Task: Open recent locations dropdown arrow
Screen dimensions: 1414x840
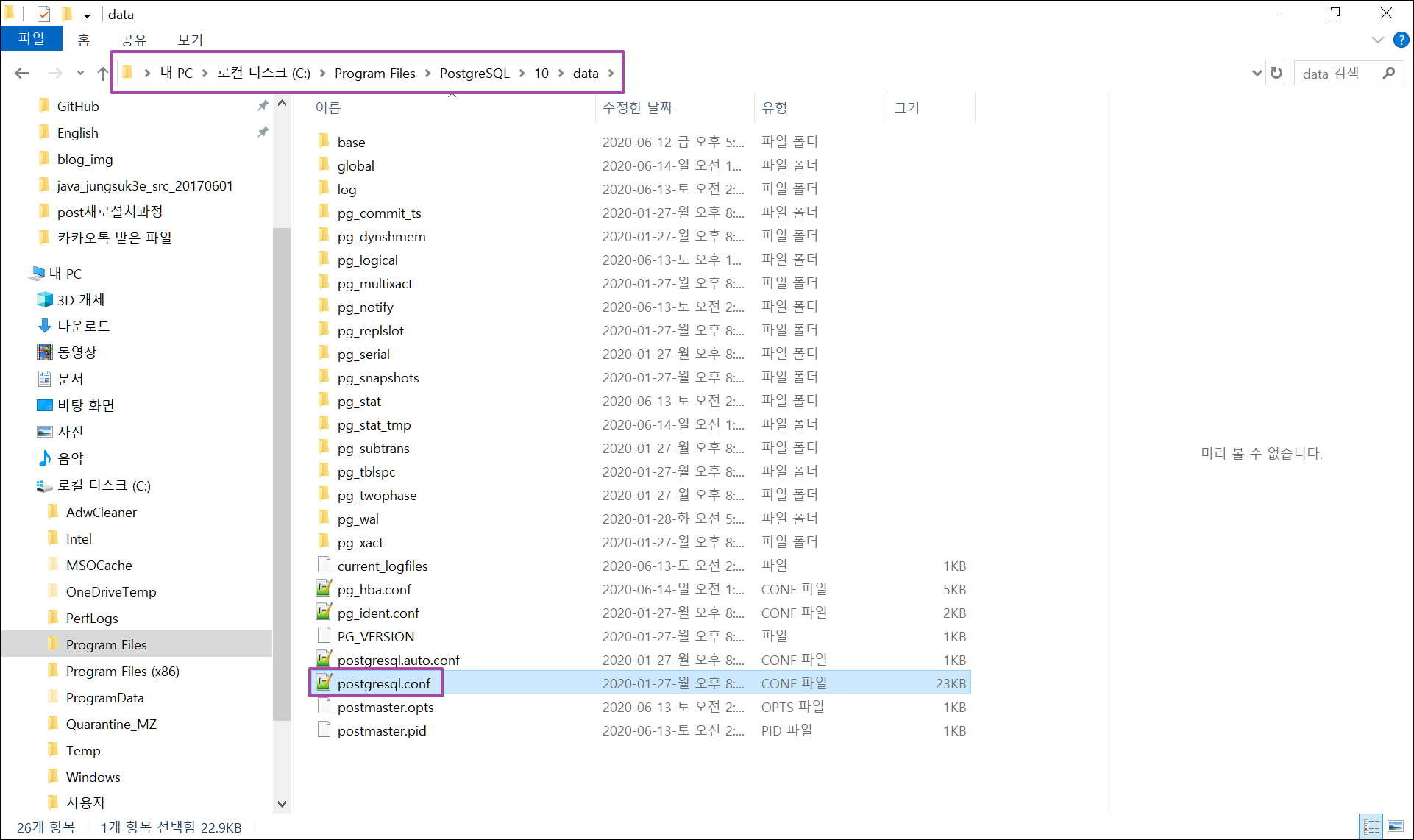Action: coord(80,73)
